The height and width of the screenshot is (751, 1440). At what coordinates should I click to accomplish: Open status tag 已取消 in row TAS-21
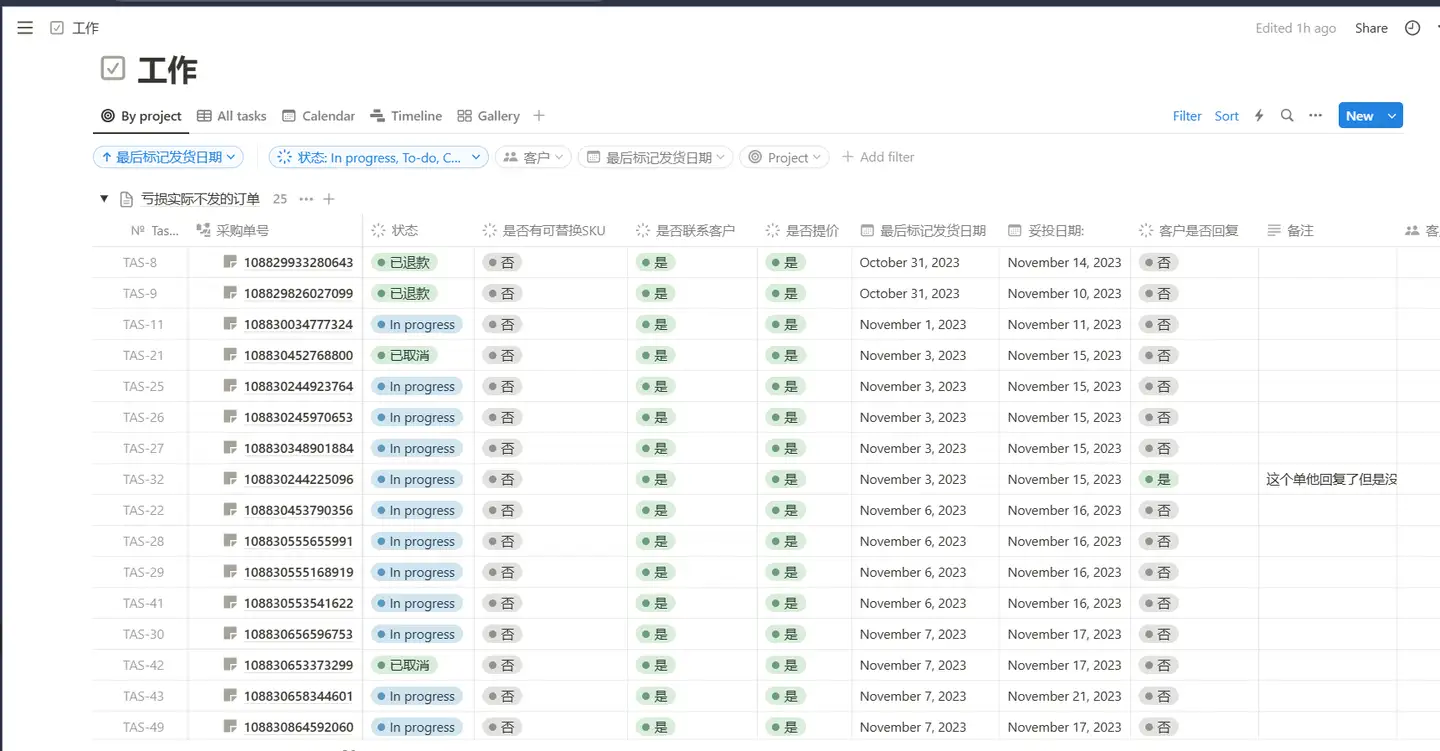coord(407,356)
